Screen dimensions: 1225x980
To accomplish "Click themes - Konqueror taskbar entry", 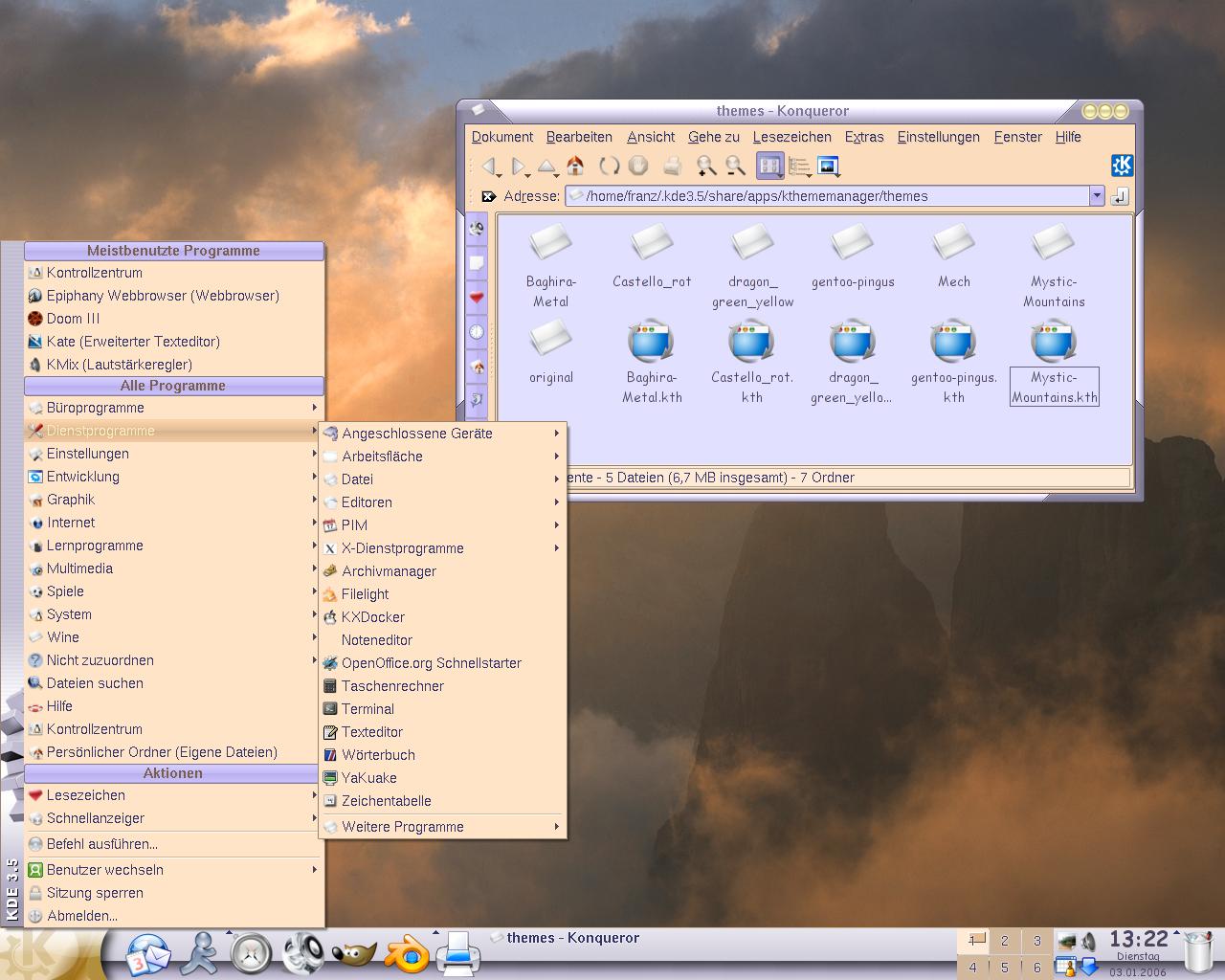I will [x=565, y=938].
